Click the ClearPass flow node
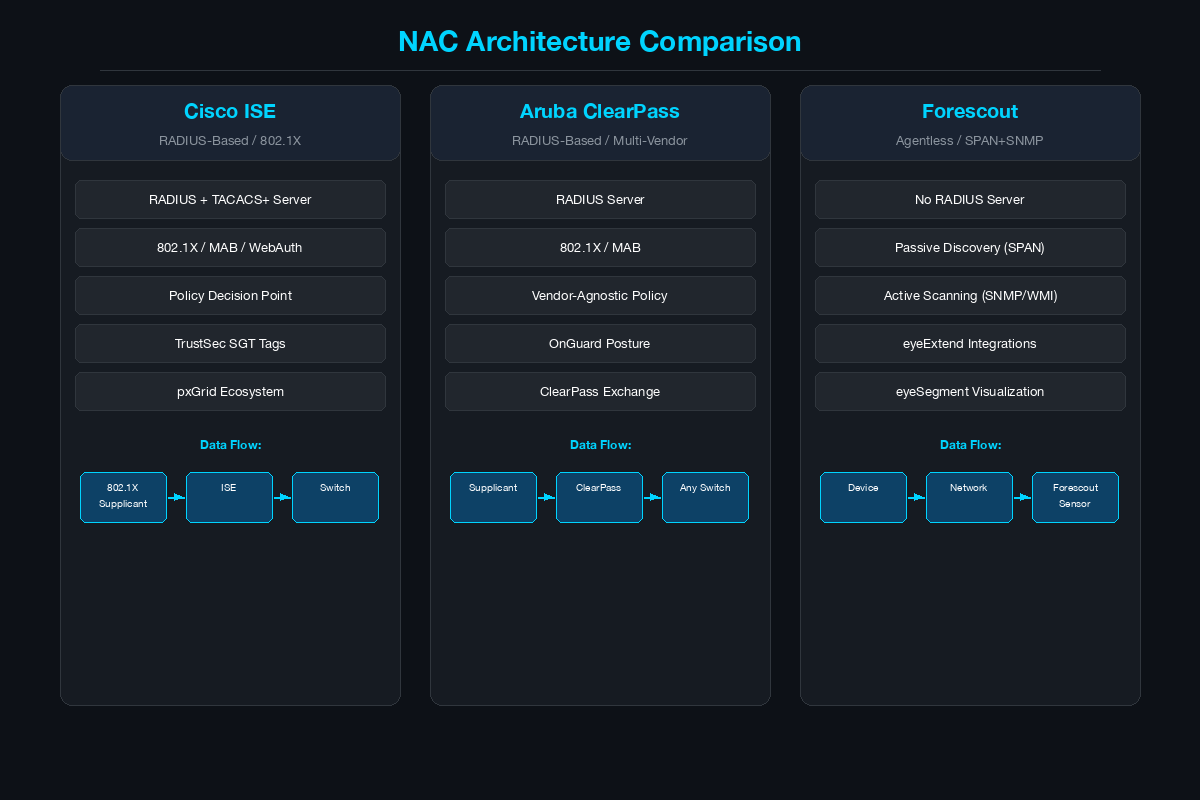 [x=599, y=497]
